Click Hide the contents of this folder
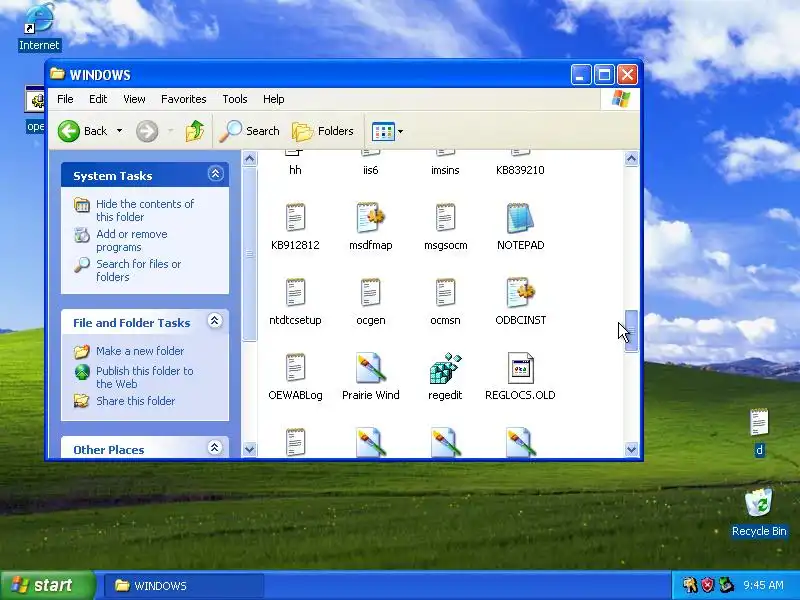The width and height of the screenshot is (800, 600). 145,210
